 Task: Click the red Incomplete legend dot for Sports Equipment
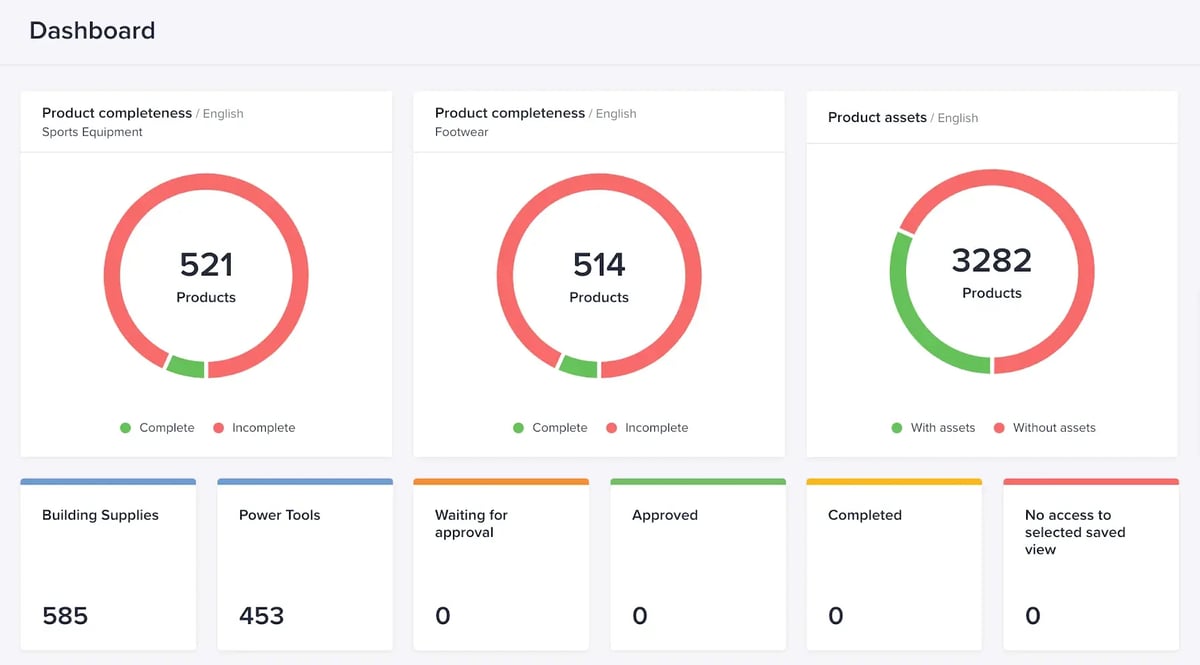click(x=218, y=427)
